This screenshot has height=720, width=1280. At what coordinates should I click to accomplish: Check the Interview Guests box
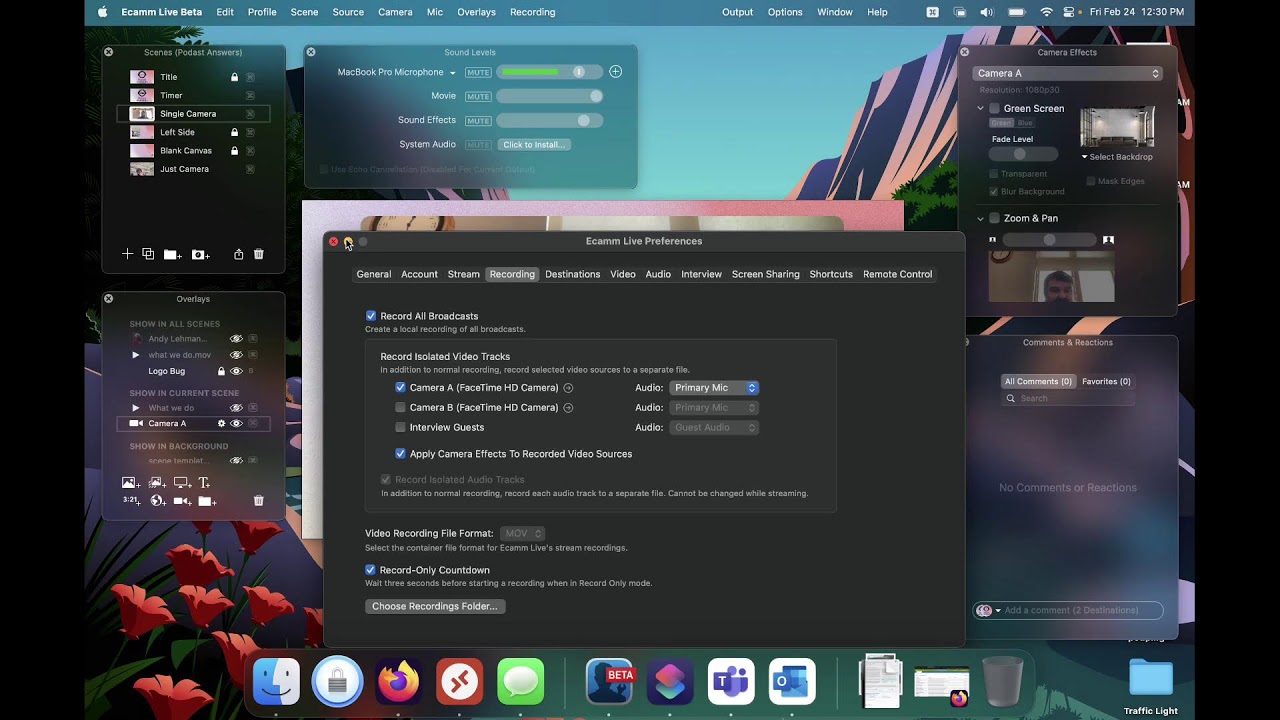(401, 428)
